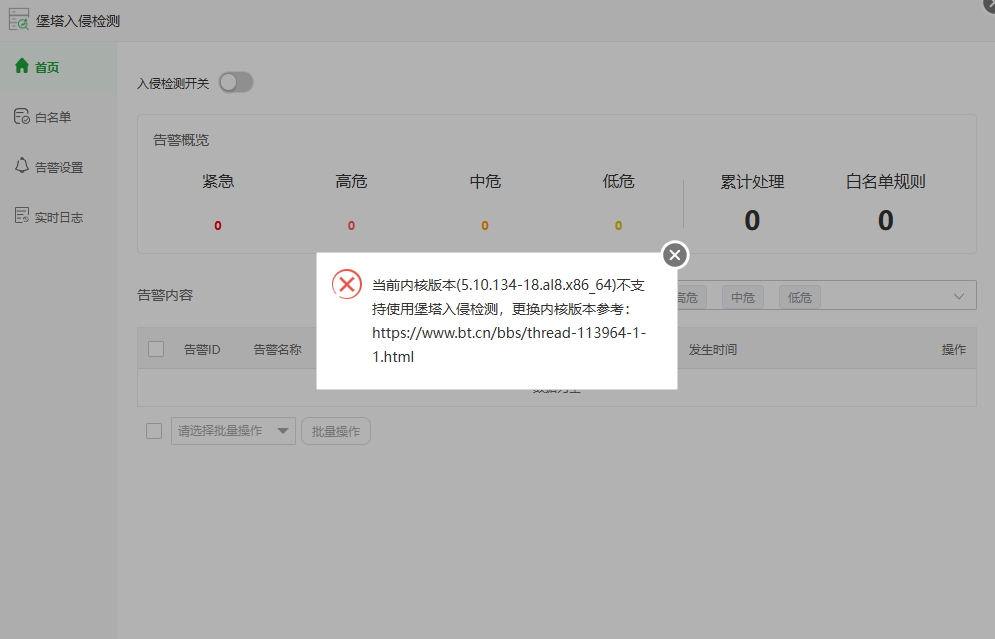
Task: Dismiss the kernel version warning dialog
Action: 674,255
